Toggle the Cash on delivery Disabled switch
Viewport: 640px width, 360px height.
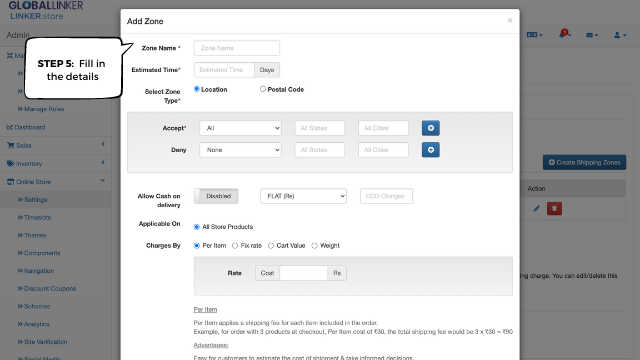click(216, 196)
